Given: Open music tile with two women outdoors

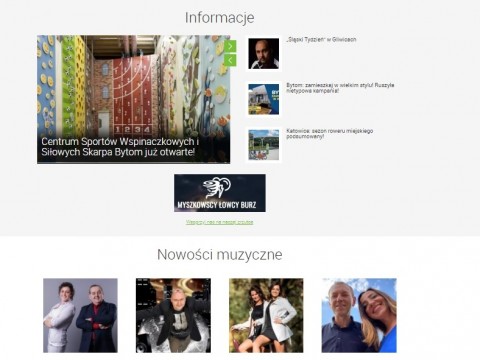Looking at the screenshot, I should click(266, 316).
